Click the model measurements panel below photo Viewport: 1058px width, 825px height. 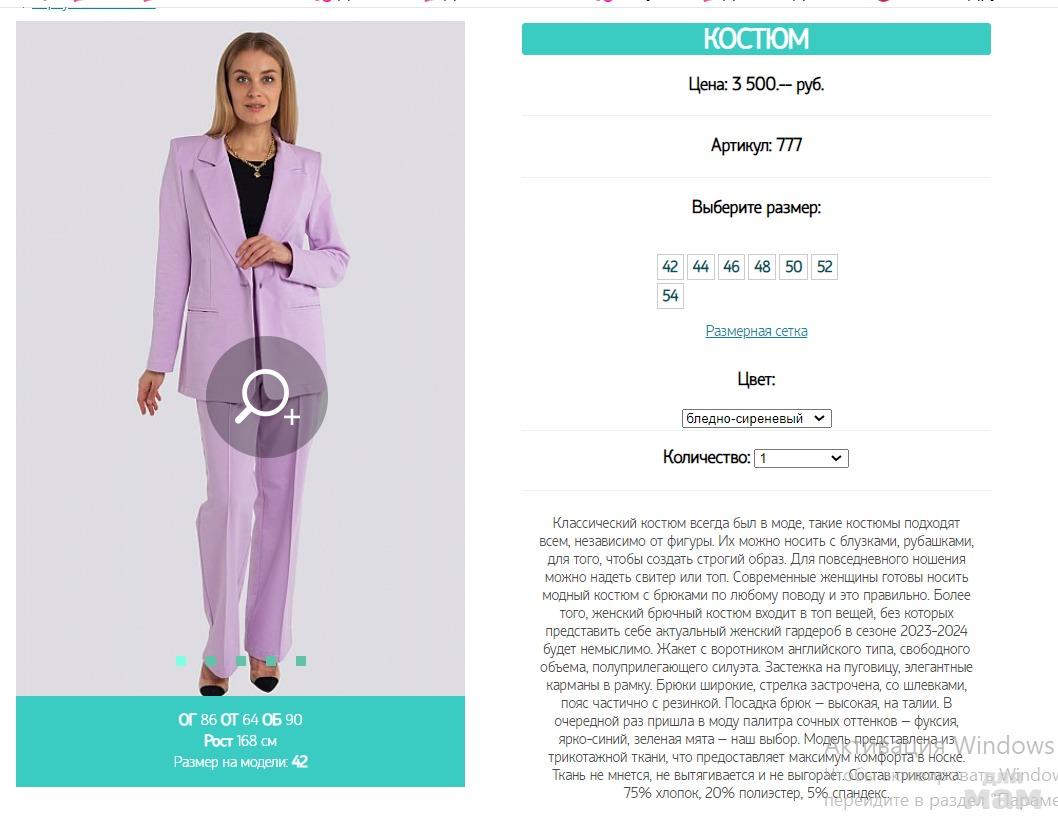240,741
